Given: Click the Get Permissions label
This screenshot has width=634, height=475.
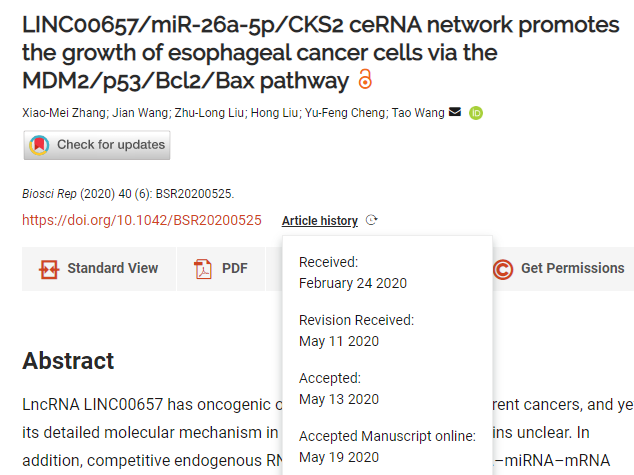Looking at the screenshot, I should (573, 268).
